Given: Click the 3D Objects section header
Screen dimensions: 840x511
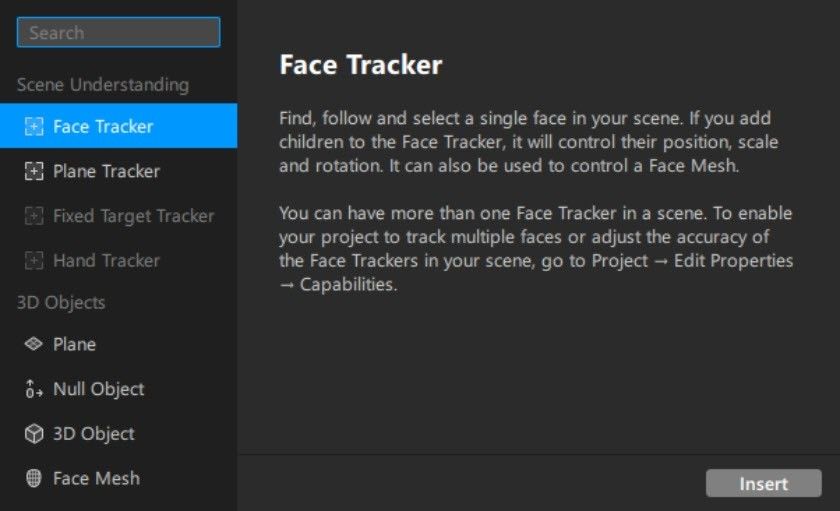Looking at the screenshot, I should (x=61, y=303).
